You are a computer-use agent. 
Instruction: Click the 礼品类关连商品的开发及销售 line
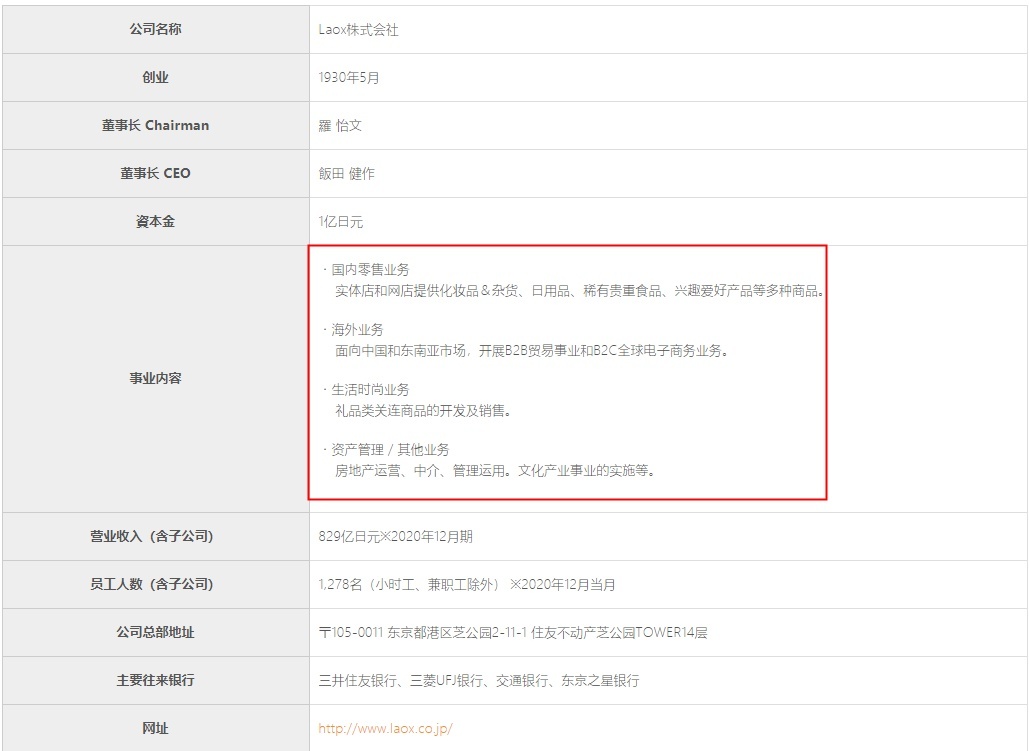tap(423, 411)
